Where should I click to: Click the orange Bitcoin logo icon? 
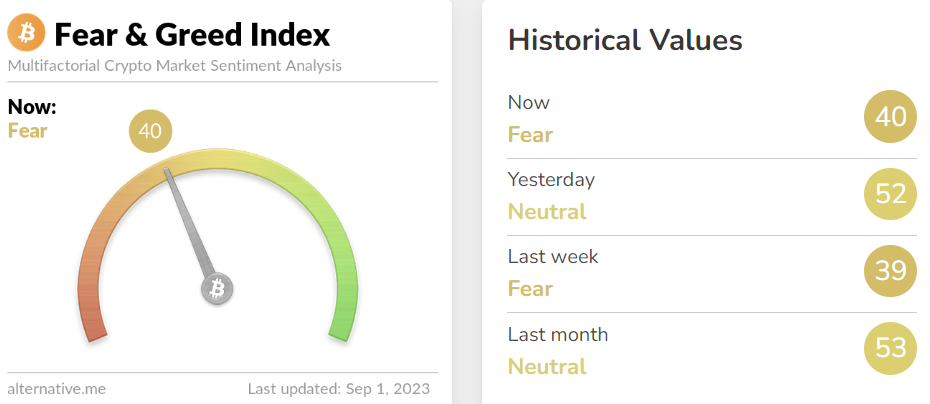point(27,34)
